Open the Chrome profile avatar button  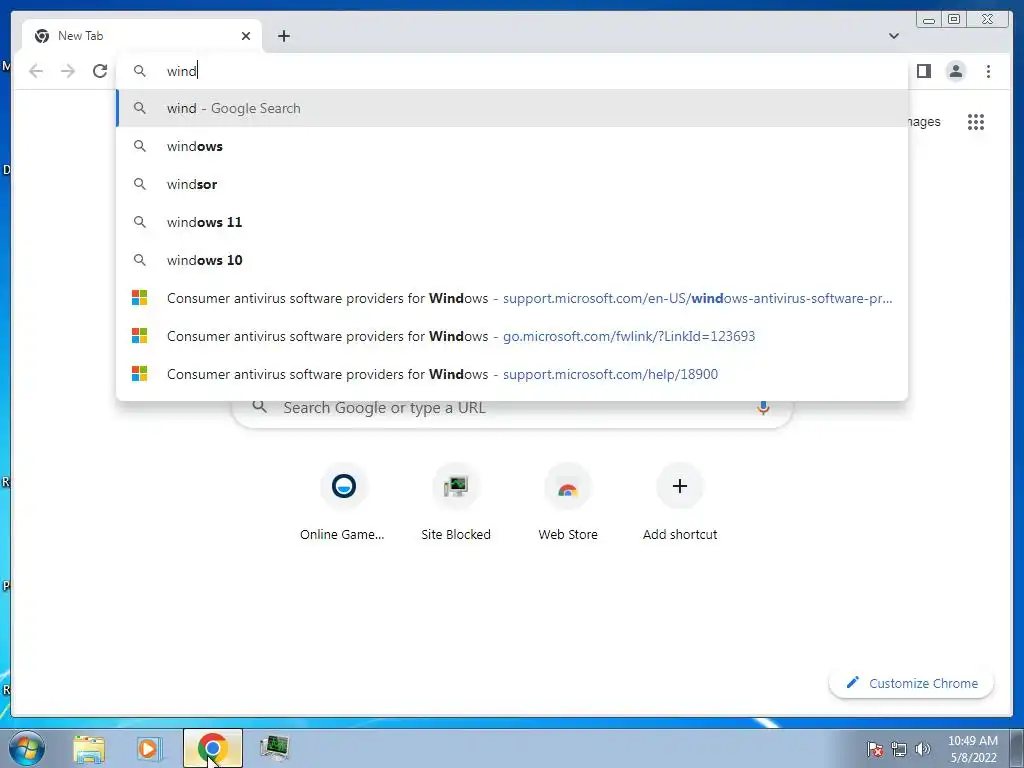[955, 71]
